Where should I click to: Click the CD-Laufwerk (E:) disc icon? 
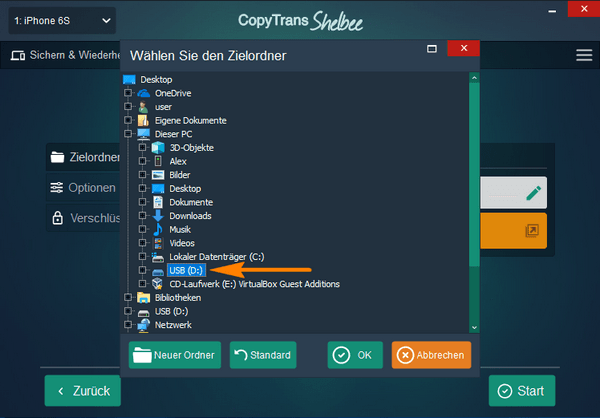(x=158, y=284)
